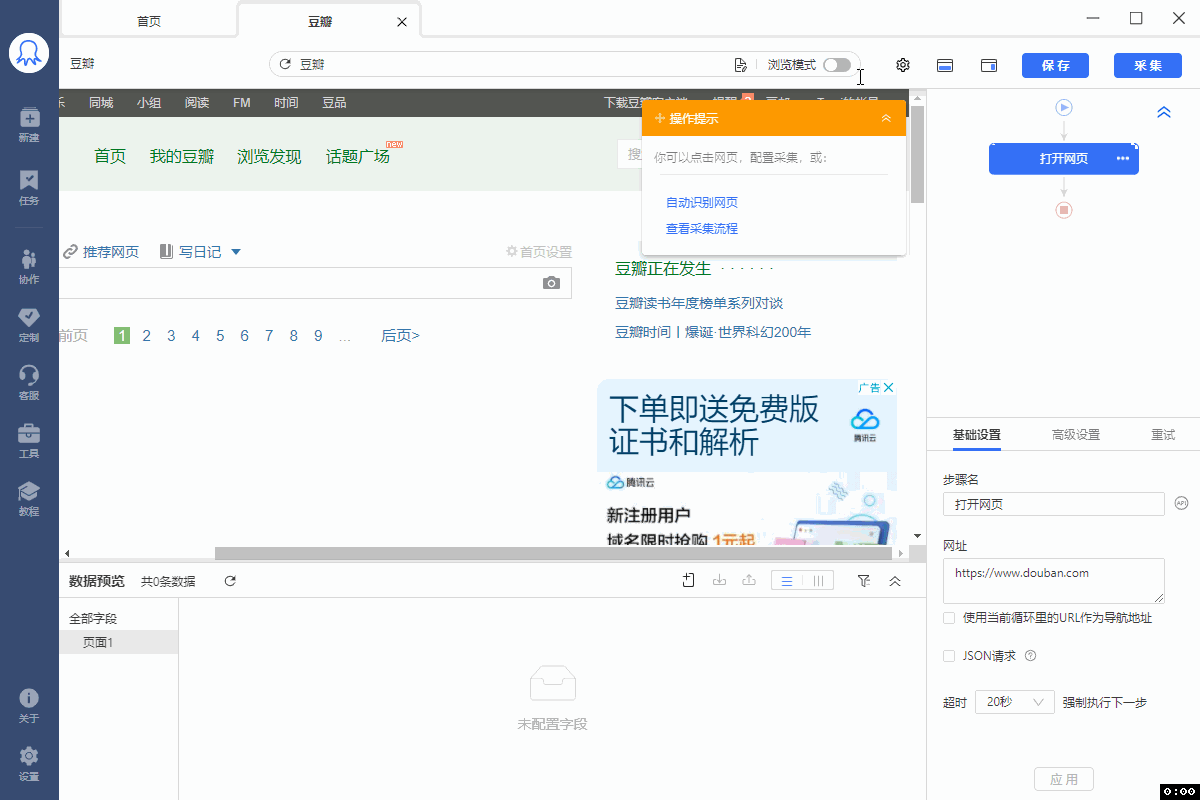Open the 超时 20秒 dropdown
Image resolution: width=1200 pixels, height=800 pixels.
(x=1015, y=702)
